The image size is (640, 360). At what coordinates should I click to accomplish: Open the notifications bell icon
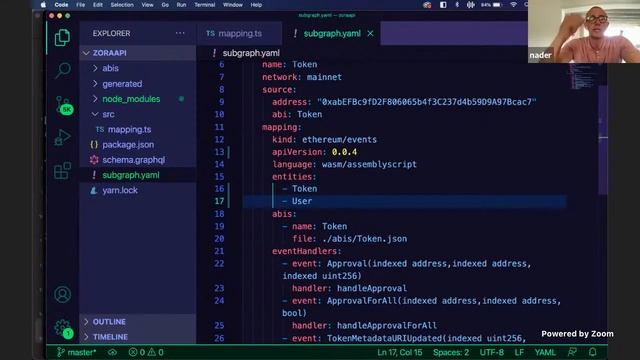coord(592,352)
